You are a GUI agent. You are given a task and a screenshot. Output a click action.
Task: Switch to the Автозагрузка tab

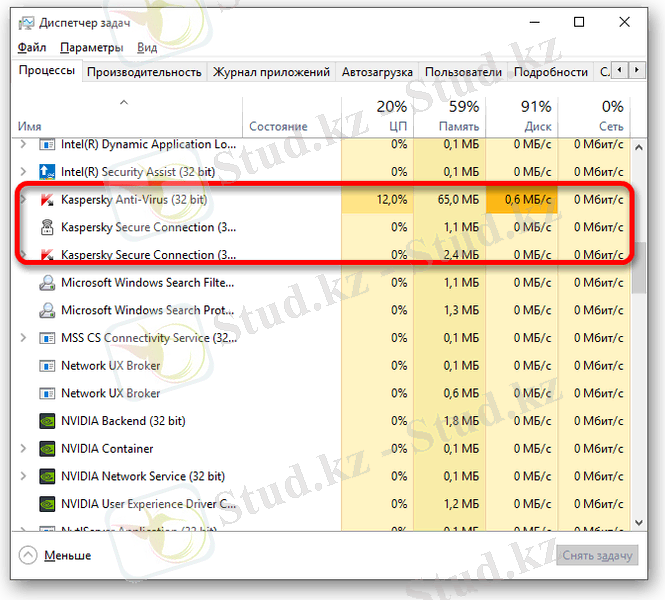pyautogui.click(x=377, y=72)
